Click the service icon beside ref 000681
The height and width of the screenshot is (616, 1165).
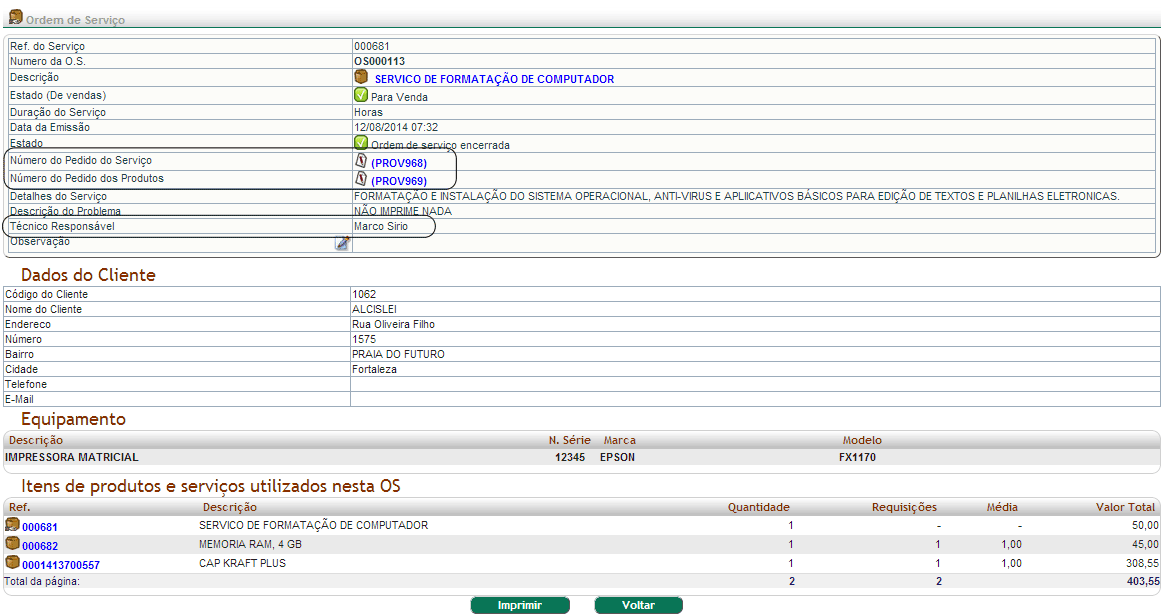[x=13, y=525]
